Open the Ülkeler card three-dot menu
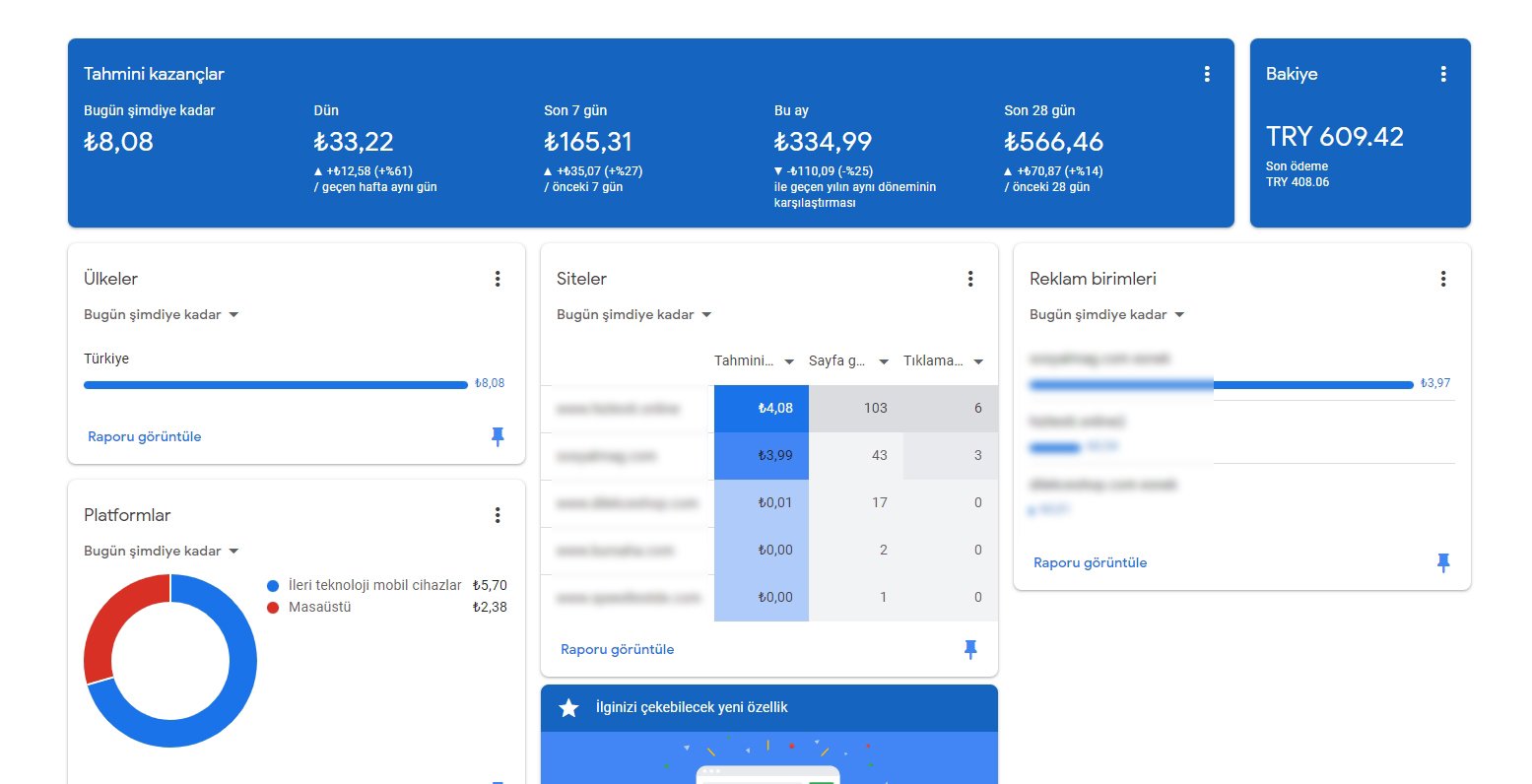 coord(498,279)
